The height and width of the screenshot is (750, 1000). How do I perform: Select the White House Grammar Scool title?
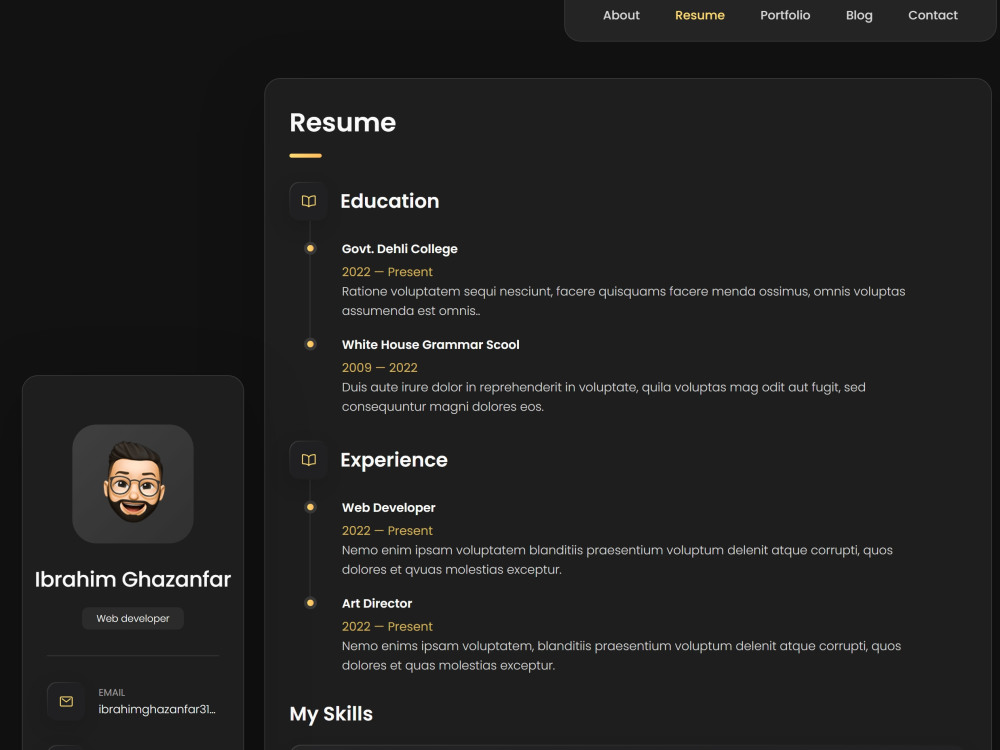click(430, 344)
